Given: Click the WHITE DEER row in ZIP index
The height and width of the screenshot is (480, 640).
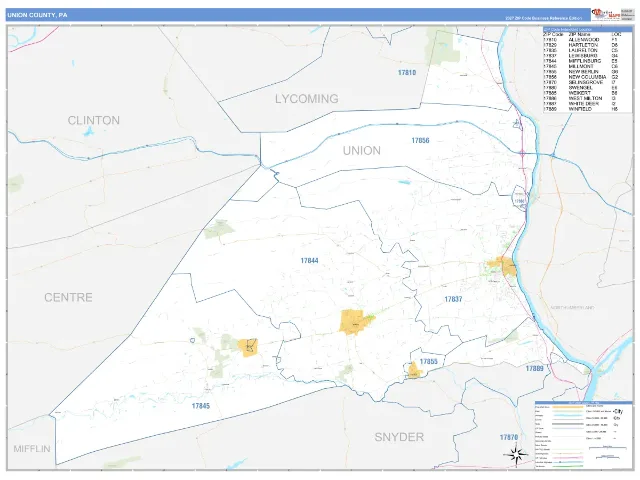Looking at the screenshot, I should pos(581,104).
